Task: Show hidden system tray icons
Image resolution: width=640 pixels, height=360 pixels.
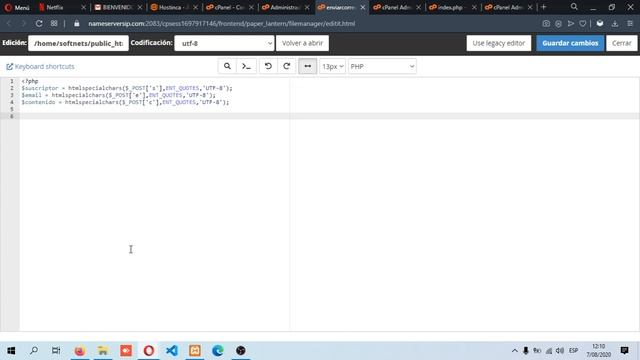Action: (515, 351)
